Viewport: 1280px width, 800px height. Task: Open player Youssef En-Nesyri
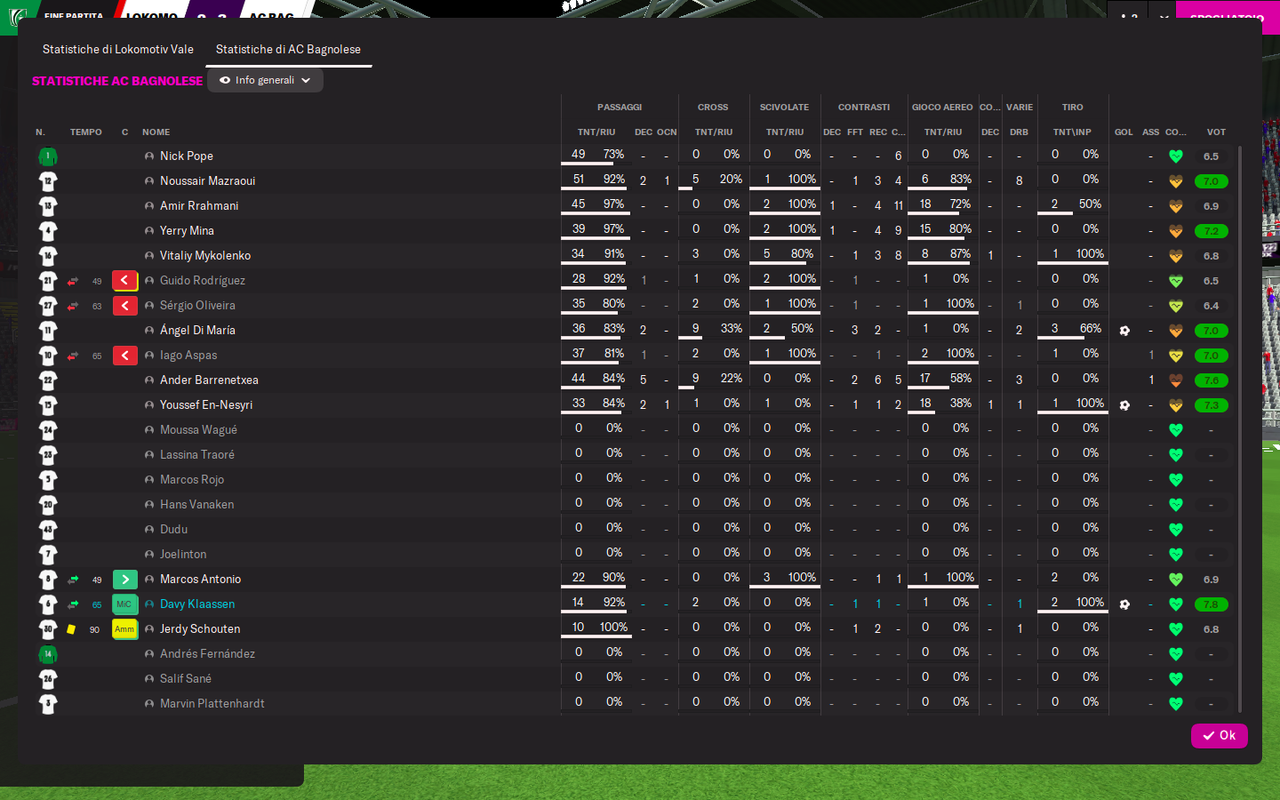pyautogui.click(x=206, y=405)
